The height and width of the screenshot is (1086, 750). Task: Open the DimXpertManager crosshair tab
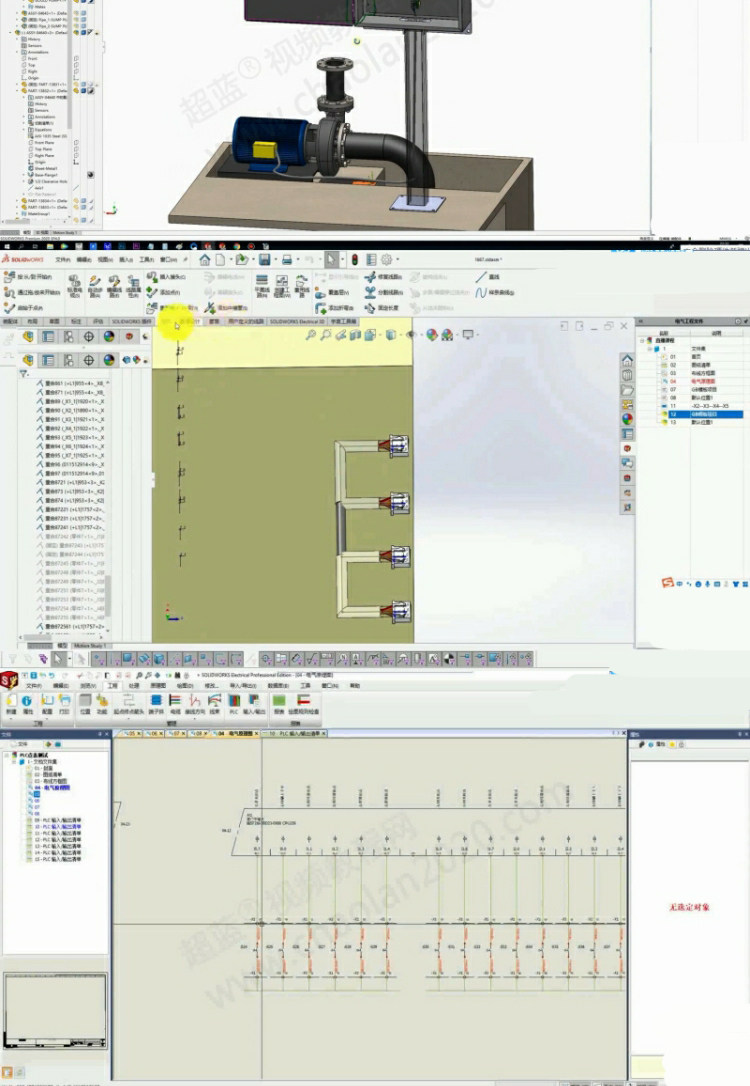click(89, 337)
